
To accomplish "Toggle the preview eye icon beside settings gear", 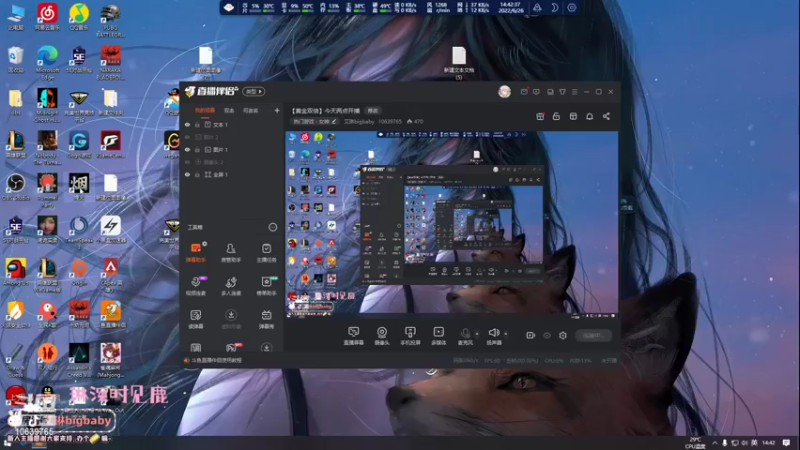I will point(547,335).
